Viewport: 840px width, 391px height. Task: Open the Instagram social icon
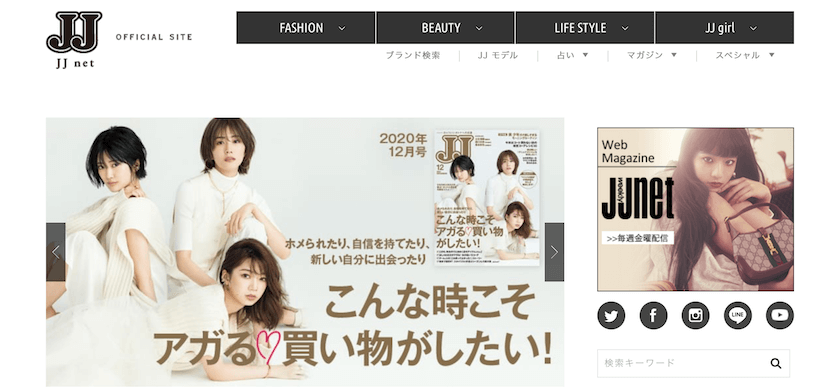point(695,315)
